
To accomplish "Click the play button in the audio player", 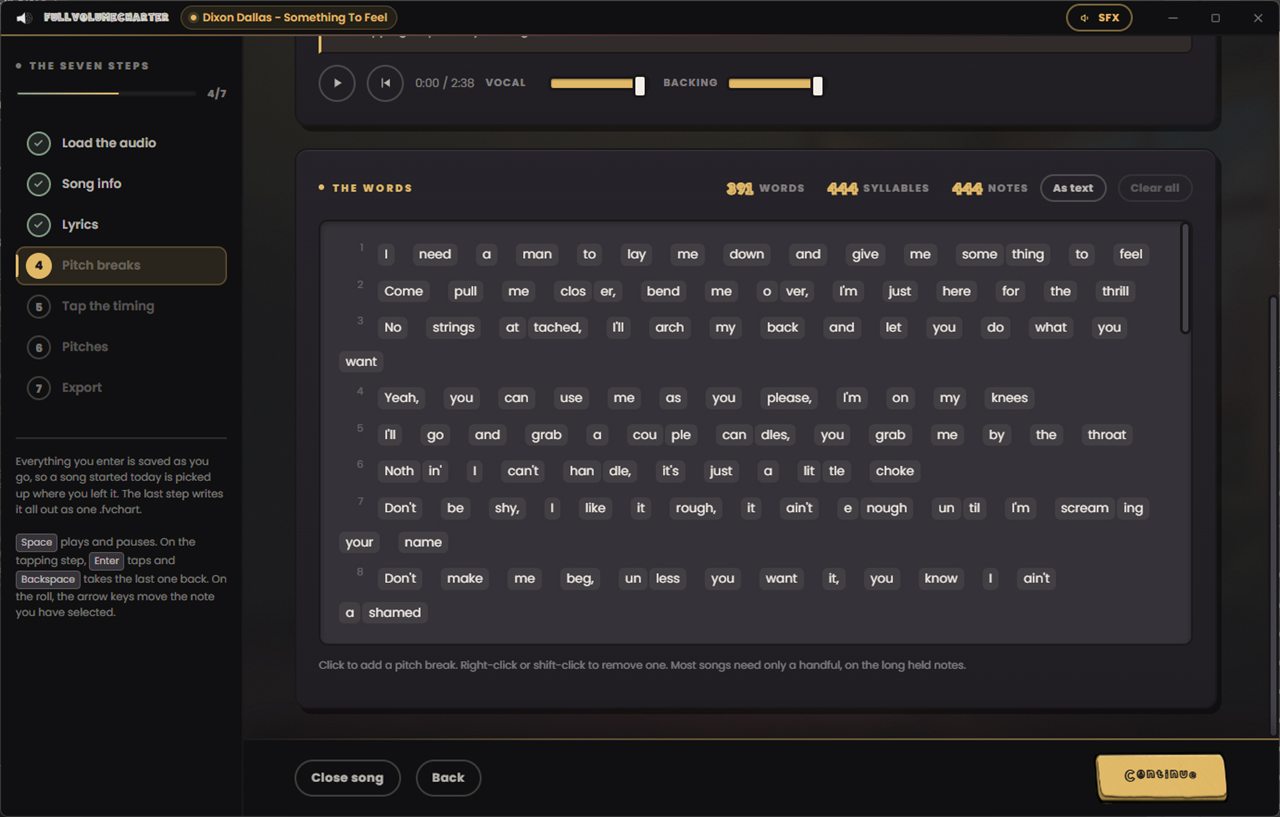I will coord(337,83).
